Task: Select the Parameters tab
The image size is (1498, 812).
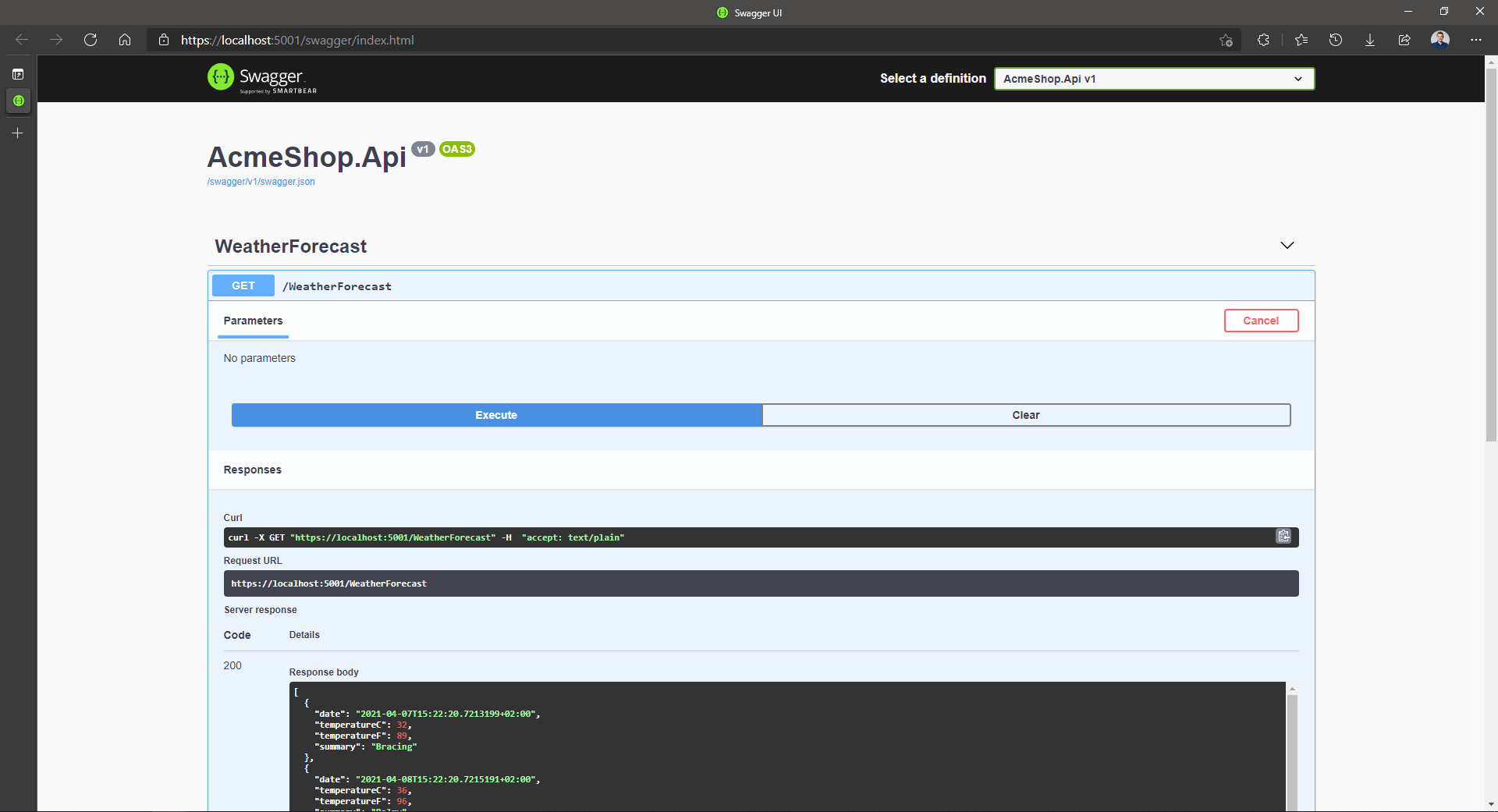Action: [x=253, y=321]
